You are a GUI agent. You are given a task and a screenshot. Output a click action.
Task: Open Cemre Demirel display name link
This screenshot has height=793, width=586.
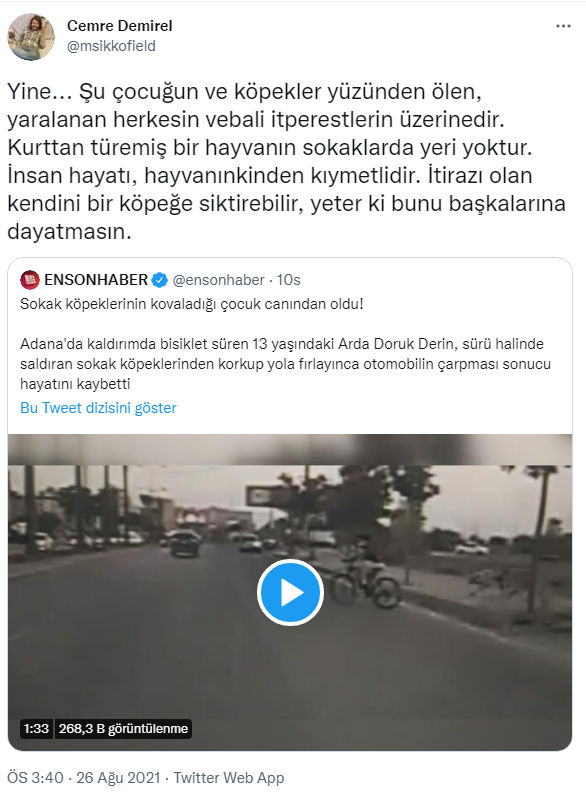[120, 26]
